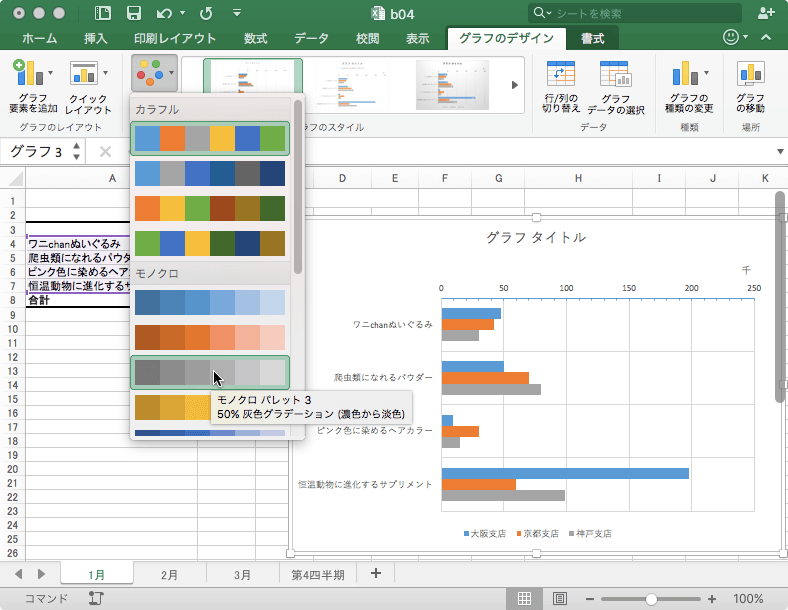Viewport: 788px width, 610px height.
Task: Open the 表示 (View) tab
Action: [x=418, y=38]
